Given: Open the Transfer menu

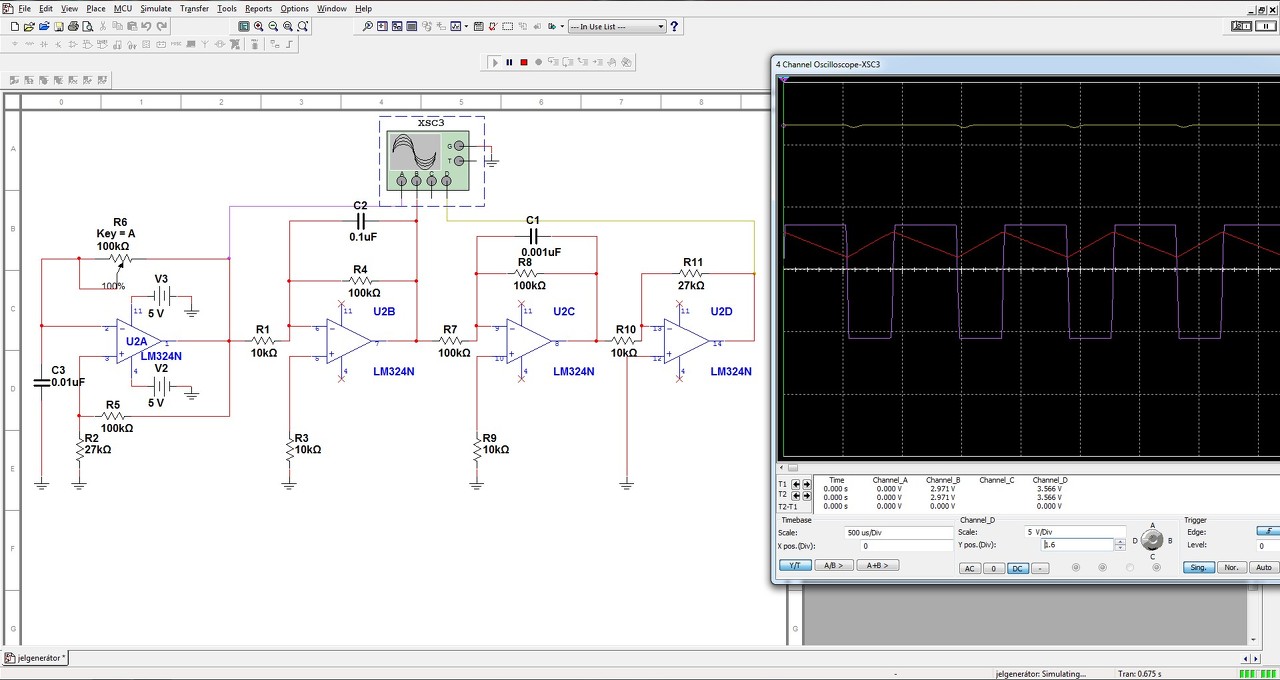Looking at the screenshot, I should (x=194, y=9).
